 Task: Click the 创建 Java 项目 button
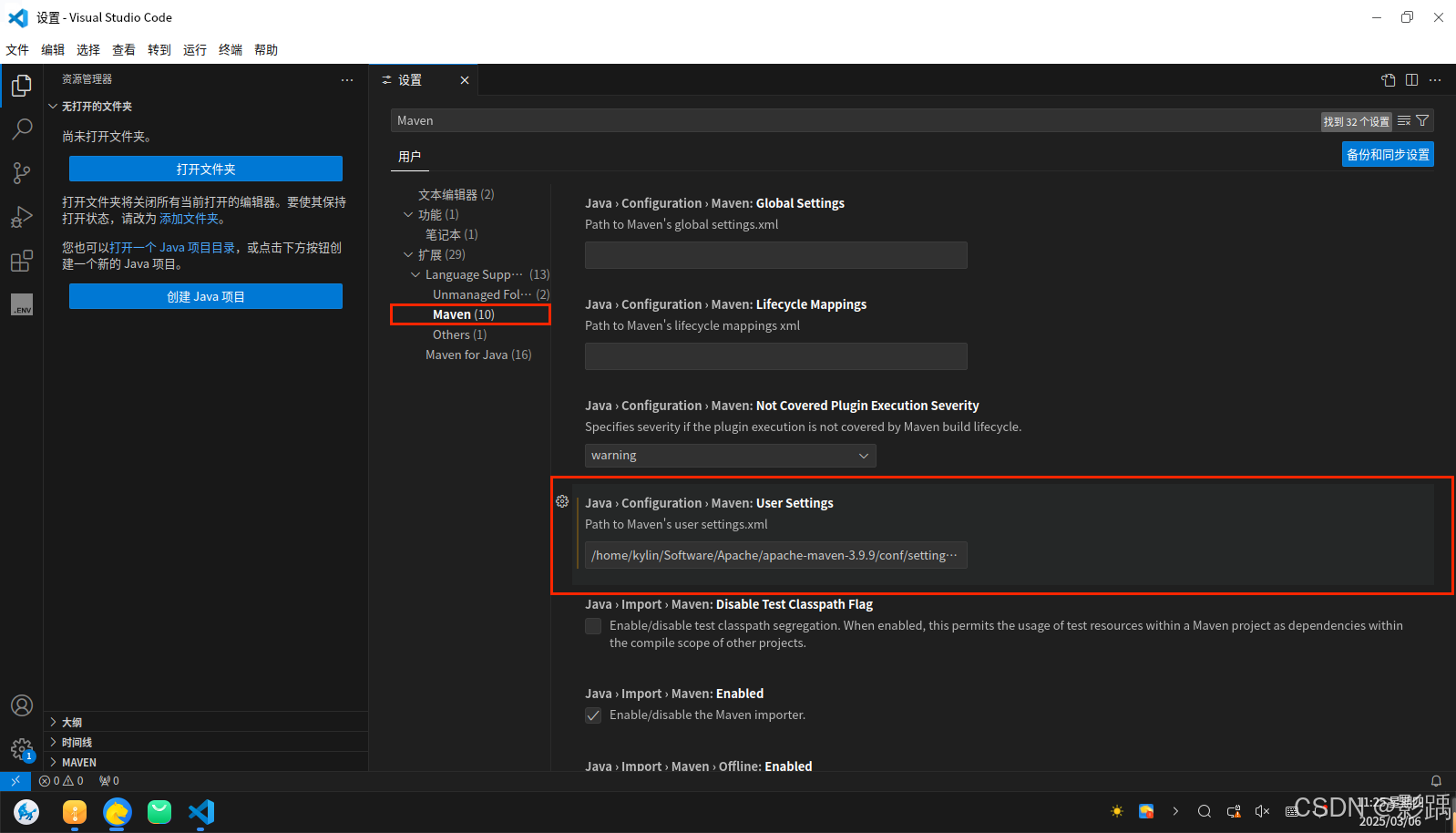click(206, 296)
